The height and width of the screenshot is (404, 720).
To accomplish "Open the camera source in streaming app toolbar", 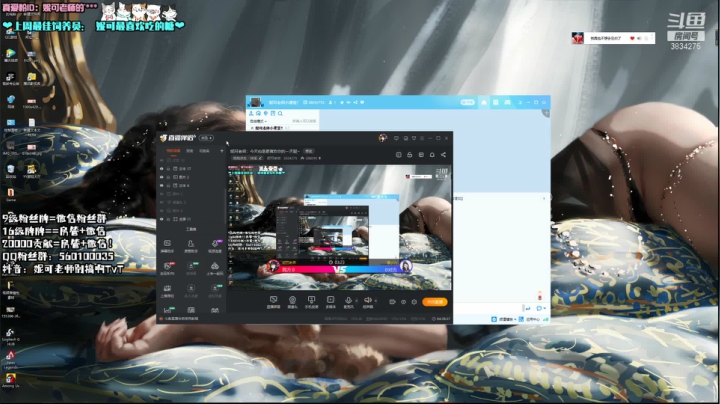I will pyautogui.click(x=292, y=300).
